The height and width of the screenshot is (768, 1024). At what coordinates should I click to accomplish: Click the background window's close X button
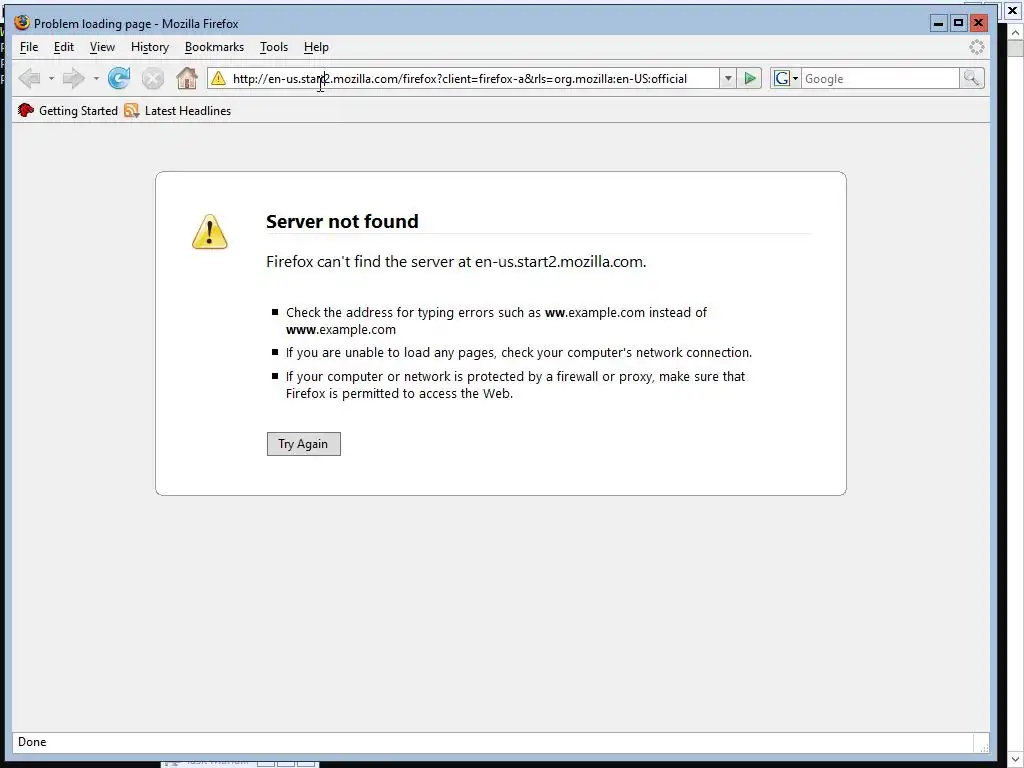[1012, 11]
